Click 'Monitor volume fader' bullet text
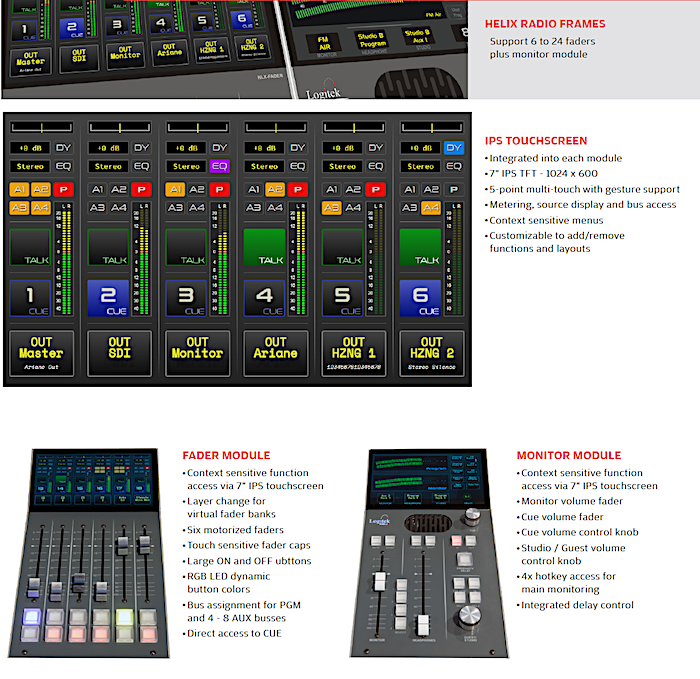700x679 pixels. [572, 501]
